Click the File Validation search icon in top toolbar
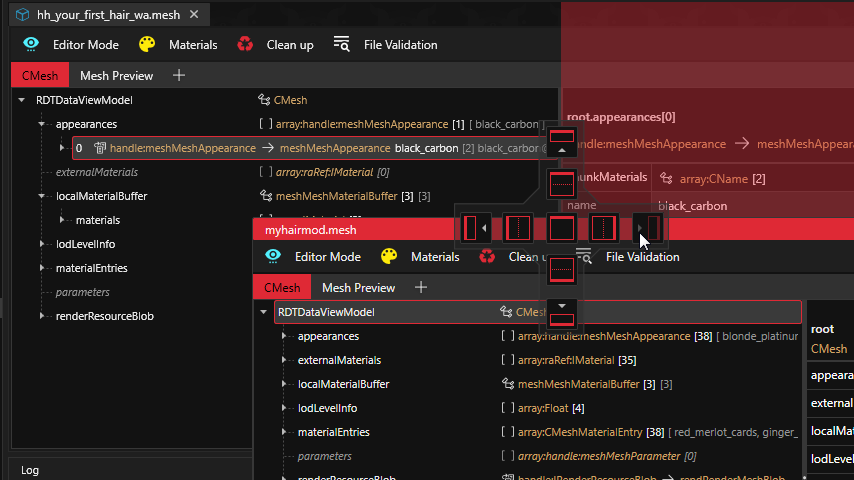The height and width of the screenshot is (480, 854). (342, 45)
